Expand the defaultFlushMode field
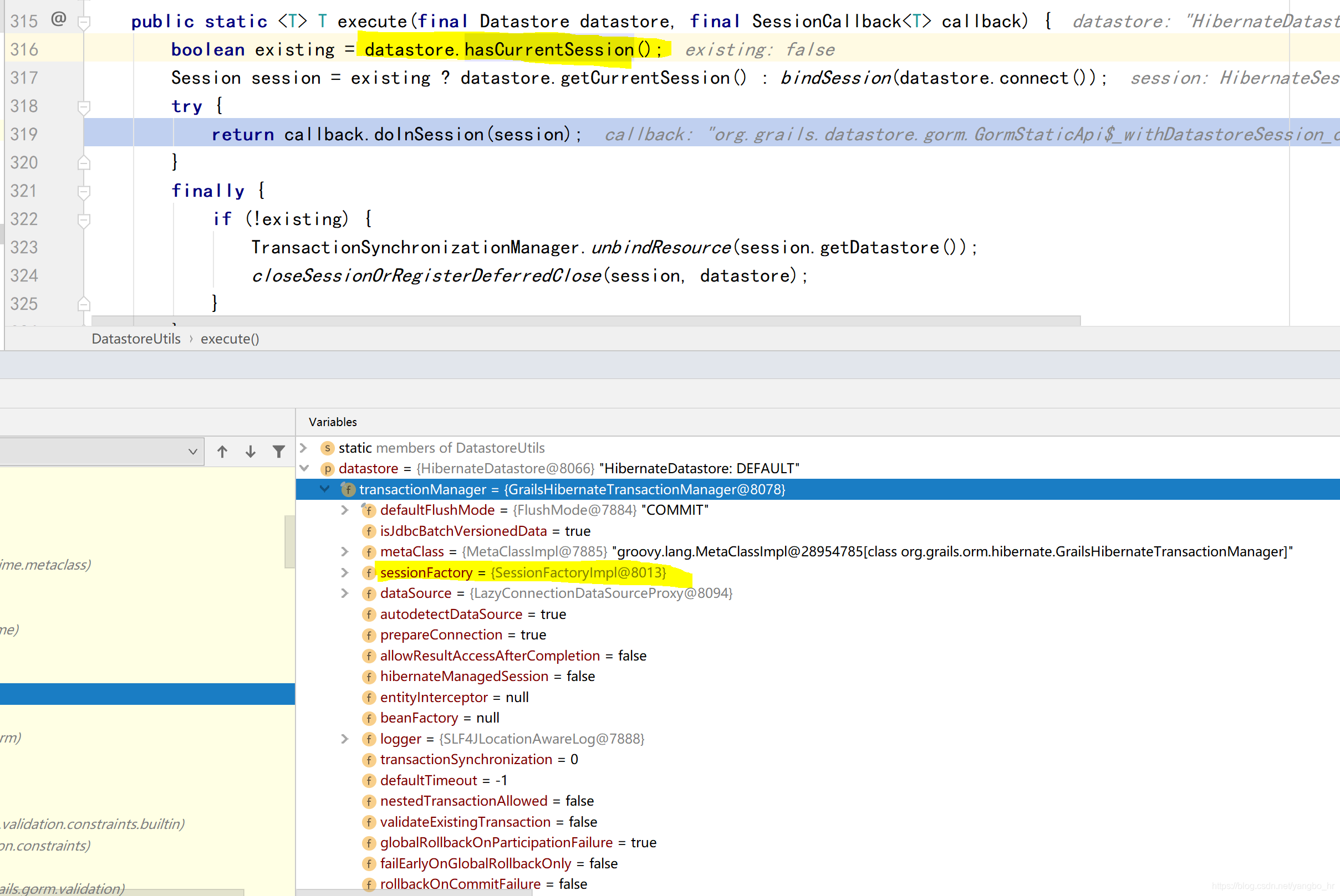 (345, 510)
